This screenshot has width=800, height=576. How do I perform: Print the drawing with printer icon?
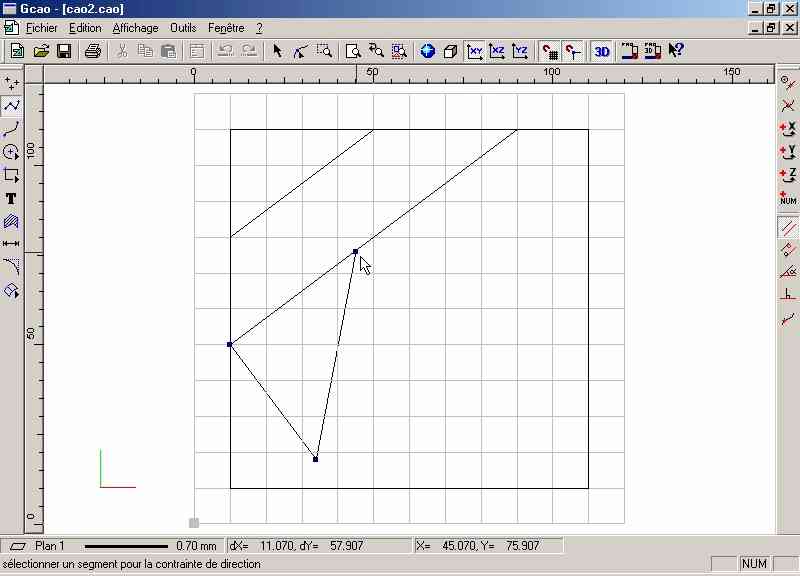[x=93, y=51]
